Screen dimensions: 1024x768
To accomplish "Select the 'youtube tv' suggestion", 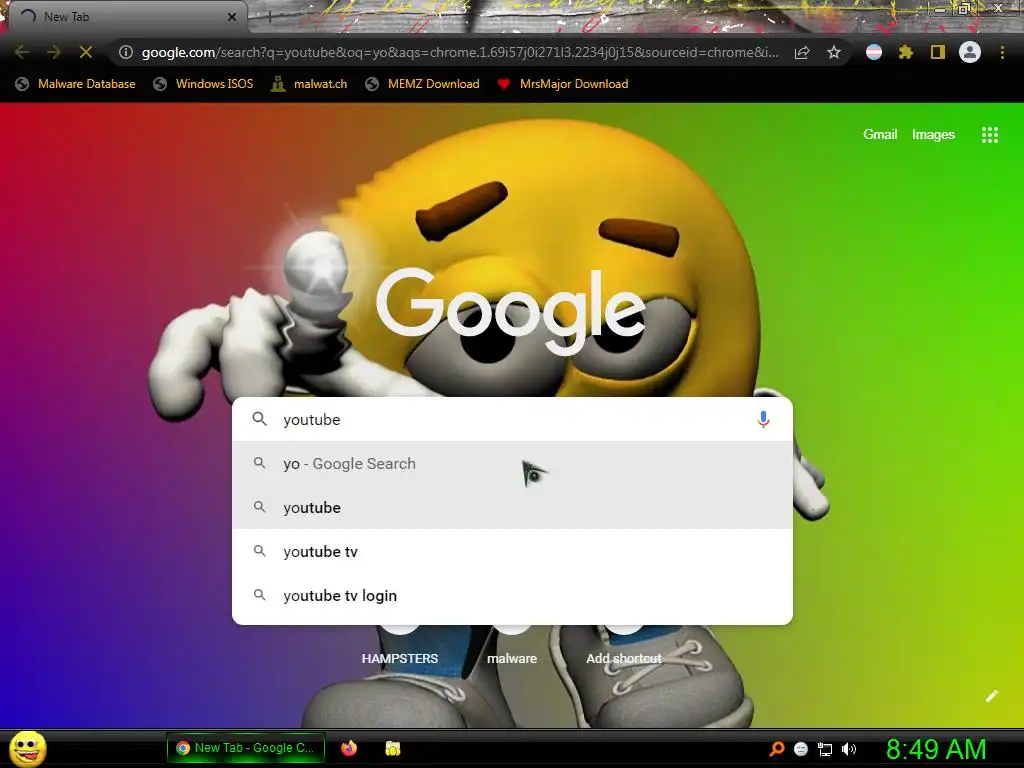I will (512, 552).
